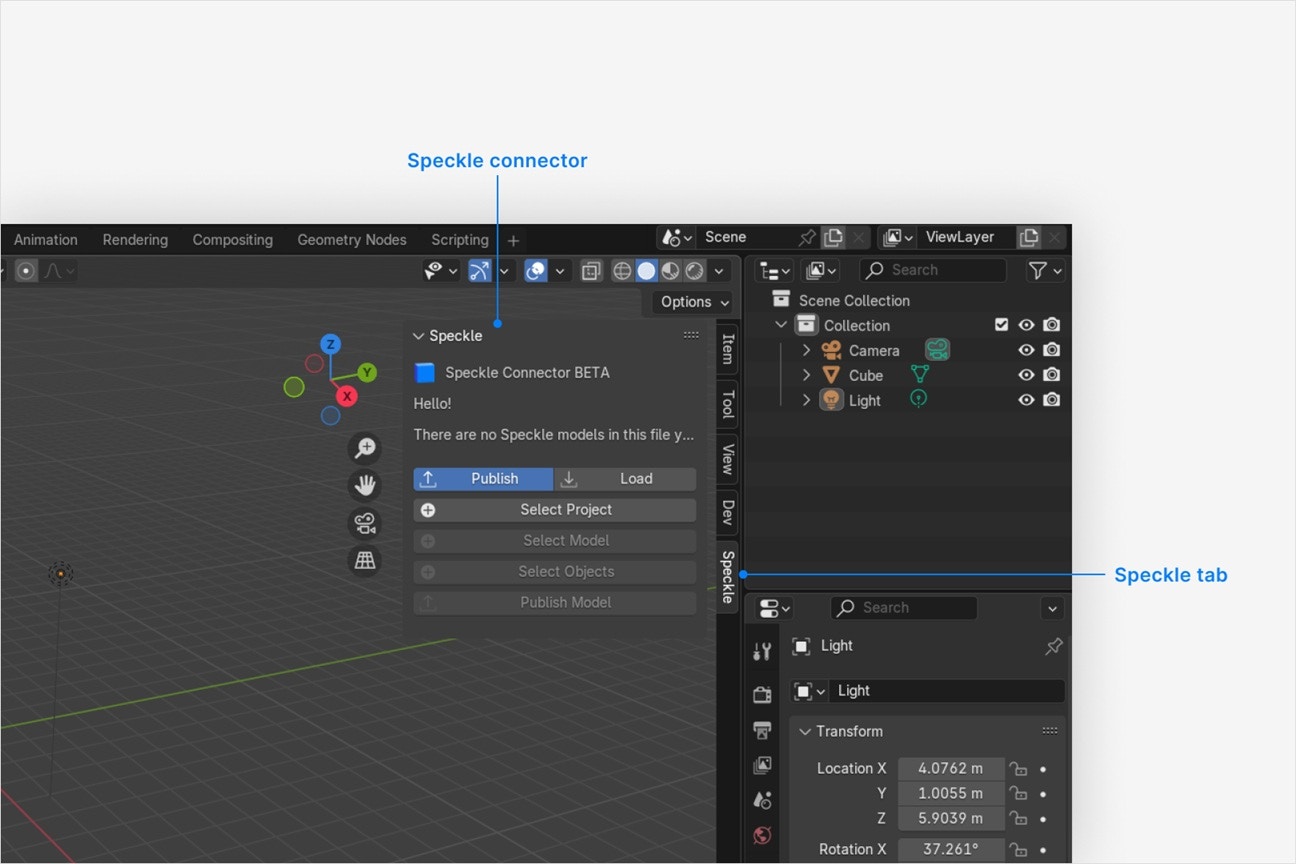The height and width of the screenshot is (864, 1296).
Task: Toggle the camera view icon
Action: coord(365,523)
